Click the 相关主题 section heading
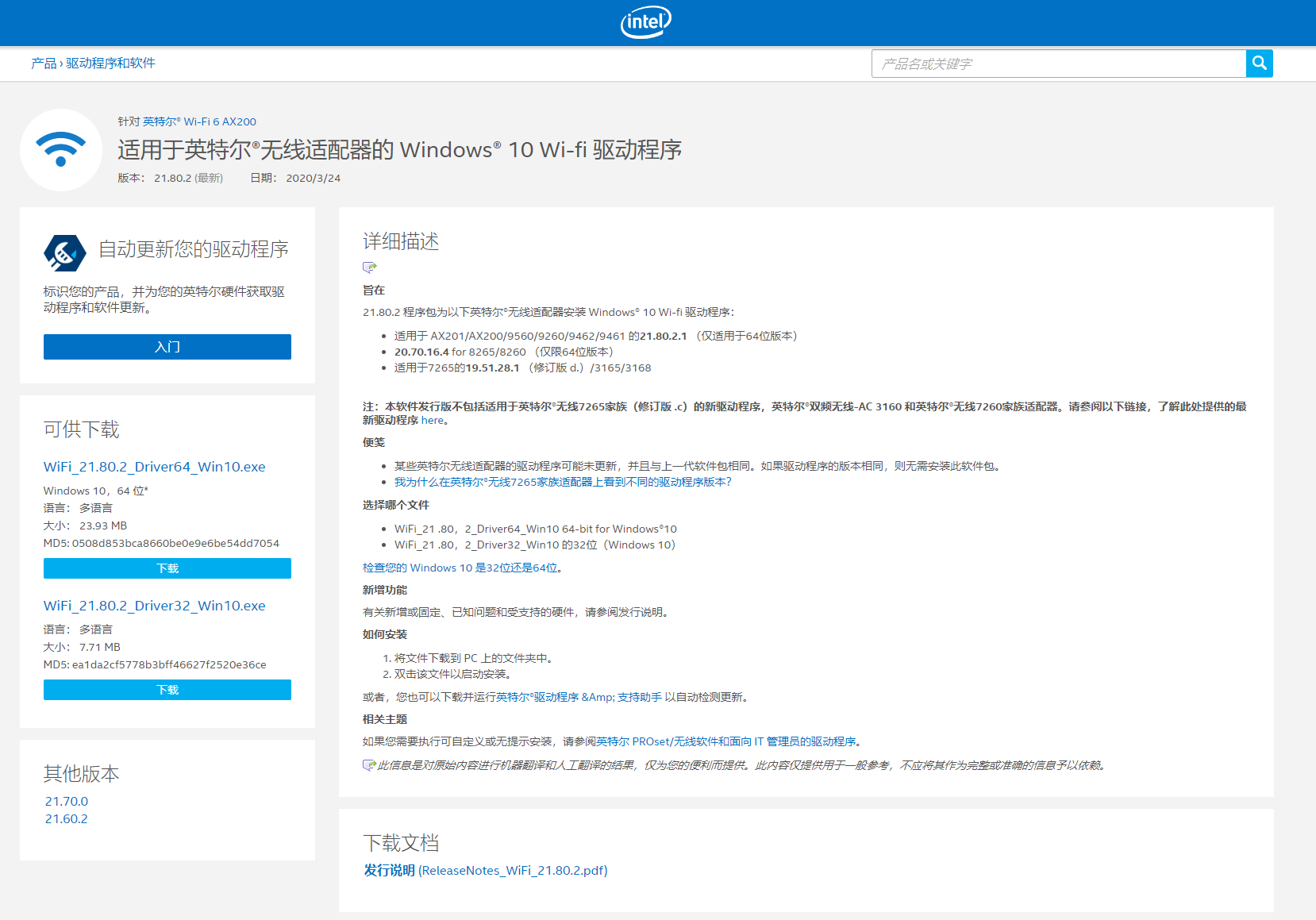1316x920 pixels. click(385, 719)
